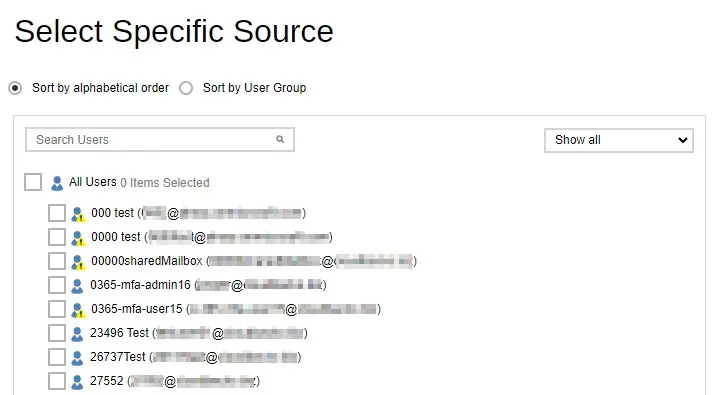Click the 0000 test user name
This screenshot has width=720, height=395.
click(x=116, y=237)
